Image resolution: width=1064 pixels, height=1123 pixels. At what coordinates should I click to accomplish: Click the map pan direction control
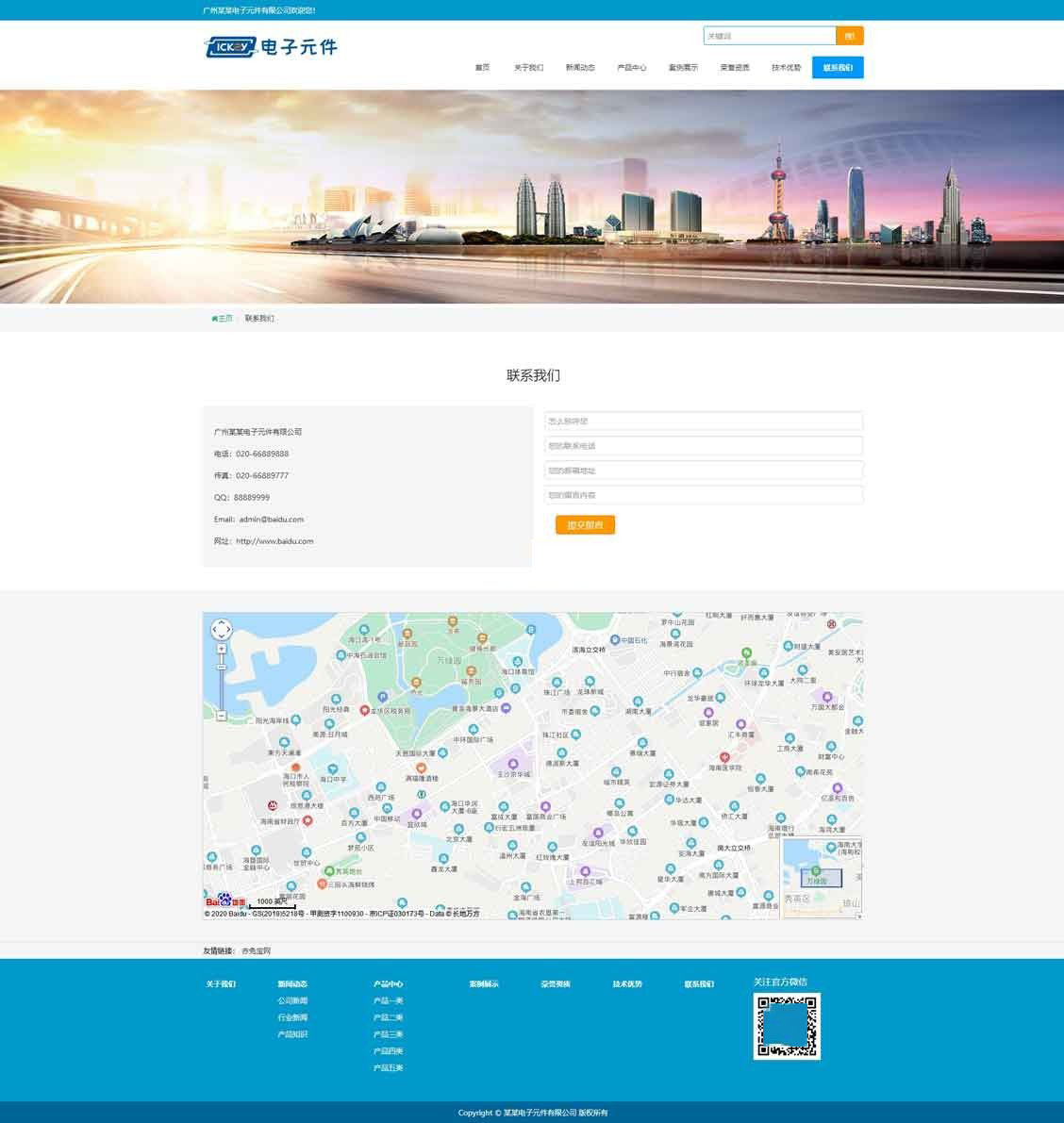coord(221,629)
